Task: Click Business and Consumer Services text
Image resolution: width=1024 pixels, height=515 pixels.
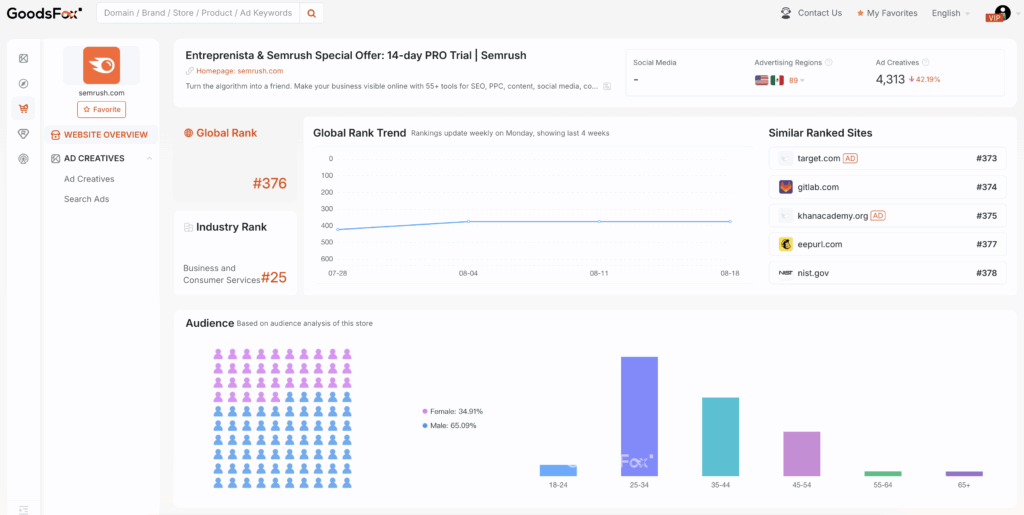Action: tap(221, 274)
